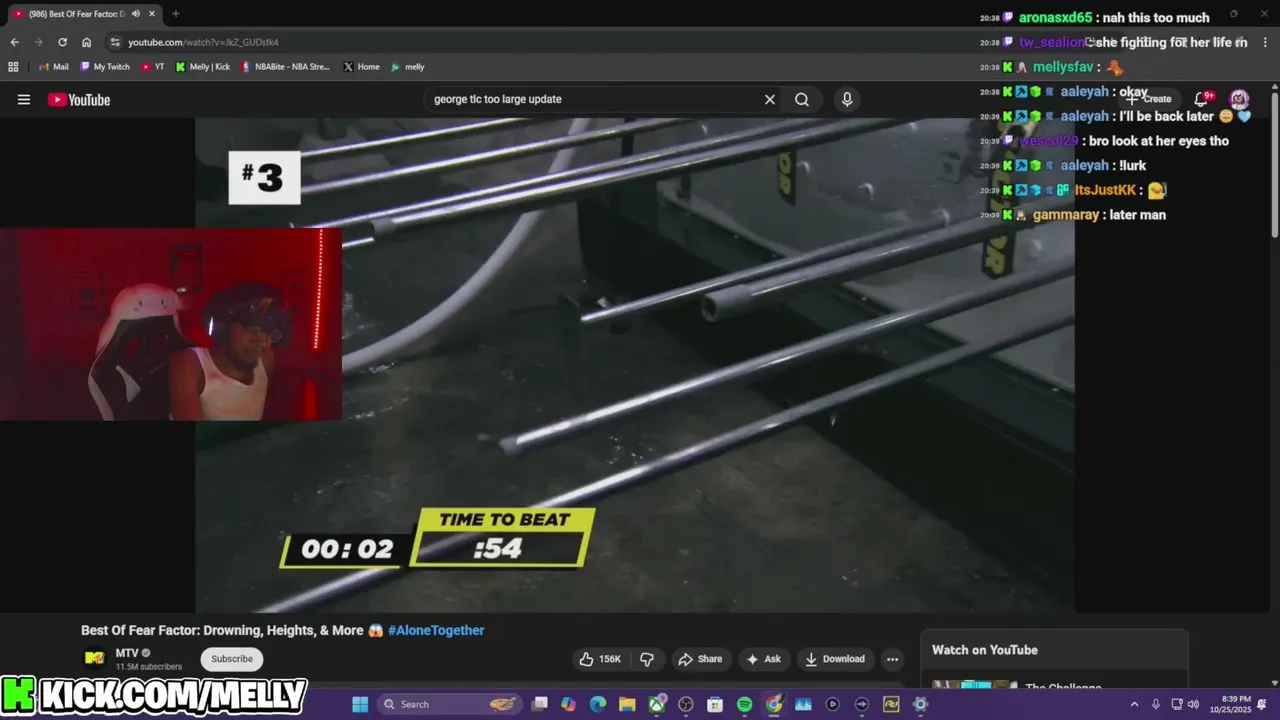Viewport: 1280px width, 720px height.
Task: Go to the YouTube home logo
Action: (79, 100)
